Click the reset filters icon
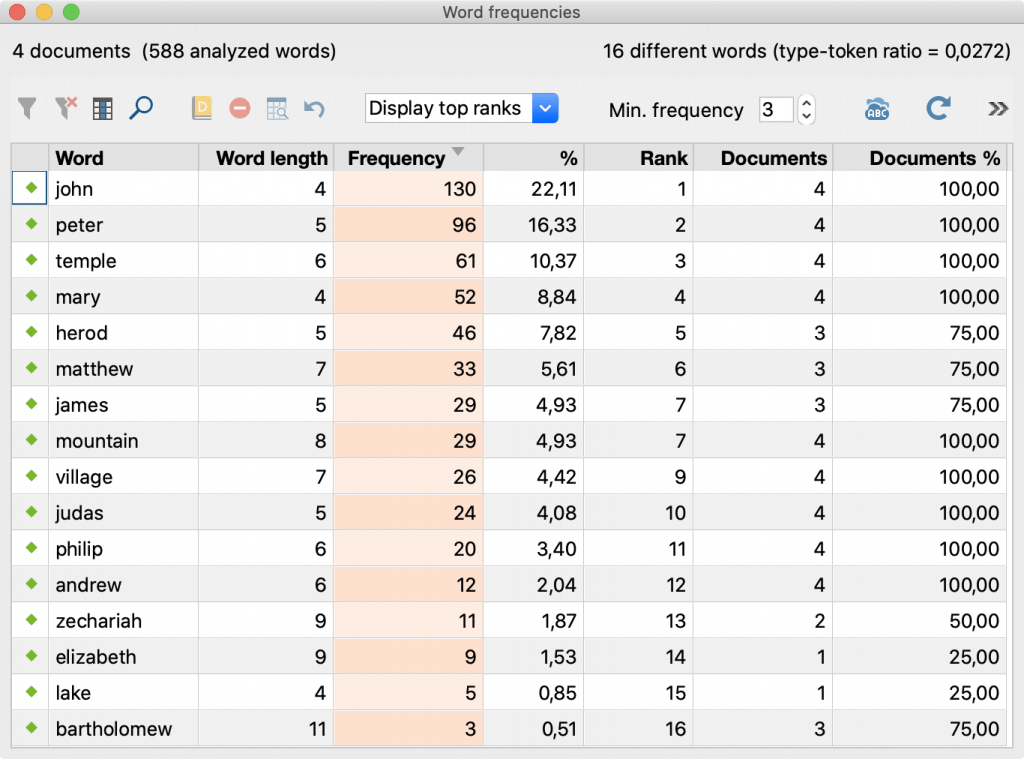1024x759 pixels. pos(66,109)
